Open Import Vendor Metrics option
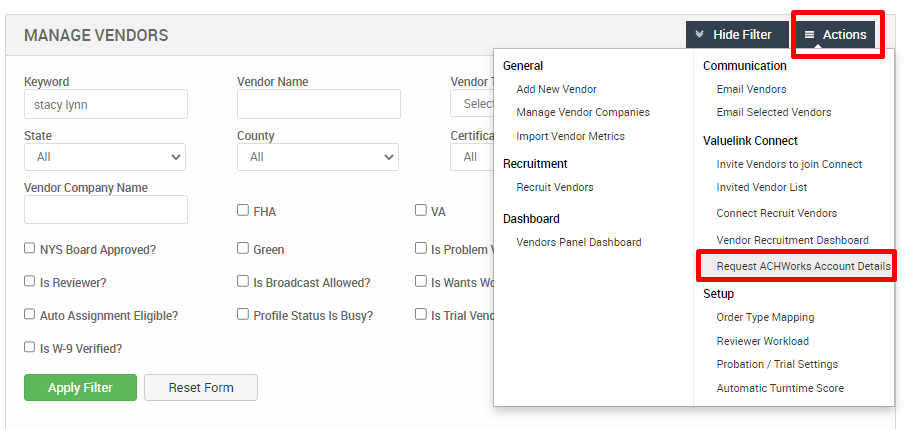The image size is (908, 429). tap(570, 136)
